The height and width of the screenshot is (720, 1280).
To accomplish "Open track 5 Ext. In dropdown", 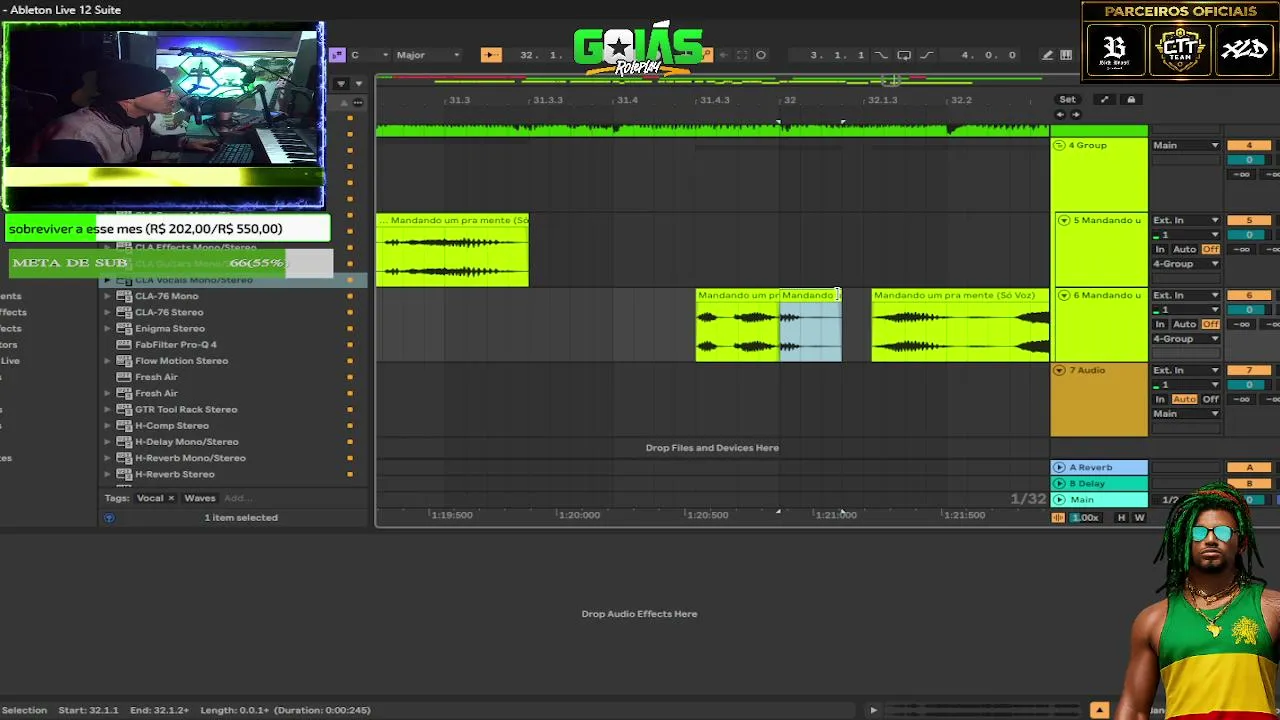I will [x=1186, y=221].
